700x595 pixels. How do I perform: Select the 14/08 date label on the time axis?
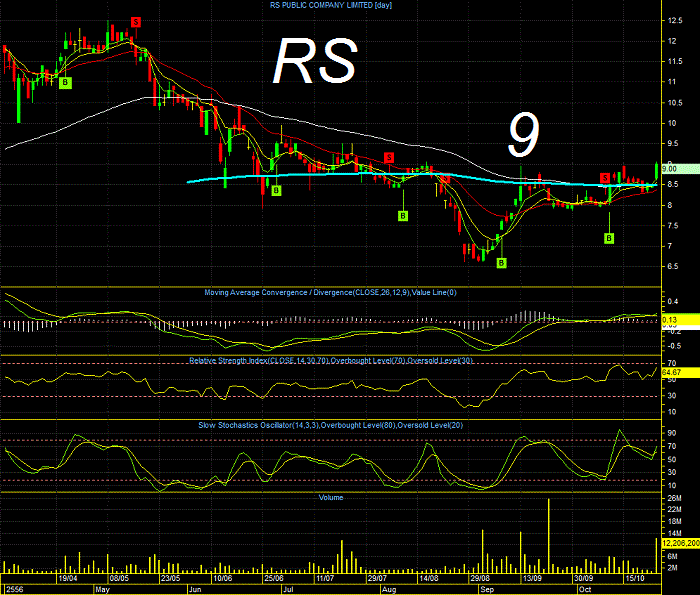click(x=429, y=578)
